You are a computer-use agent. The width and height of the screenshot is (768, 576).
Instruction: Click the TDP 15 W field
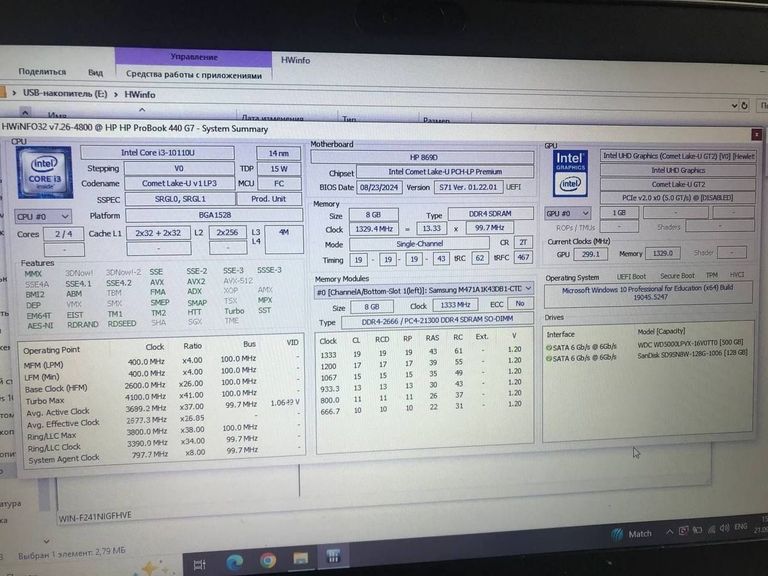click(278, 168)
